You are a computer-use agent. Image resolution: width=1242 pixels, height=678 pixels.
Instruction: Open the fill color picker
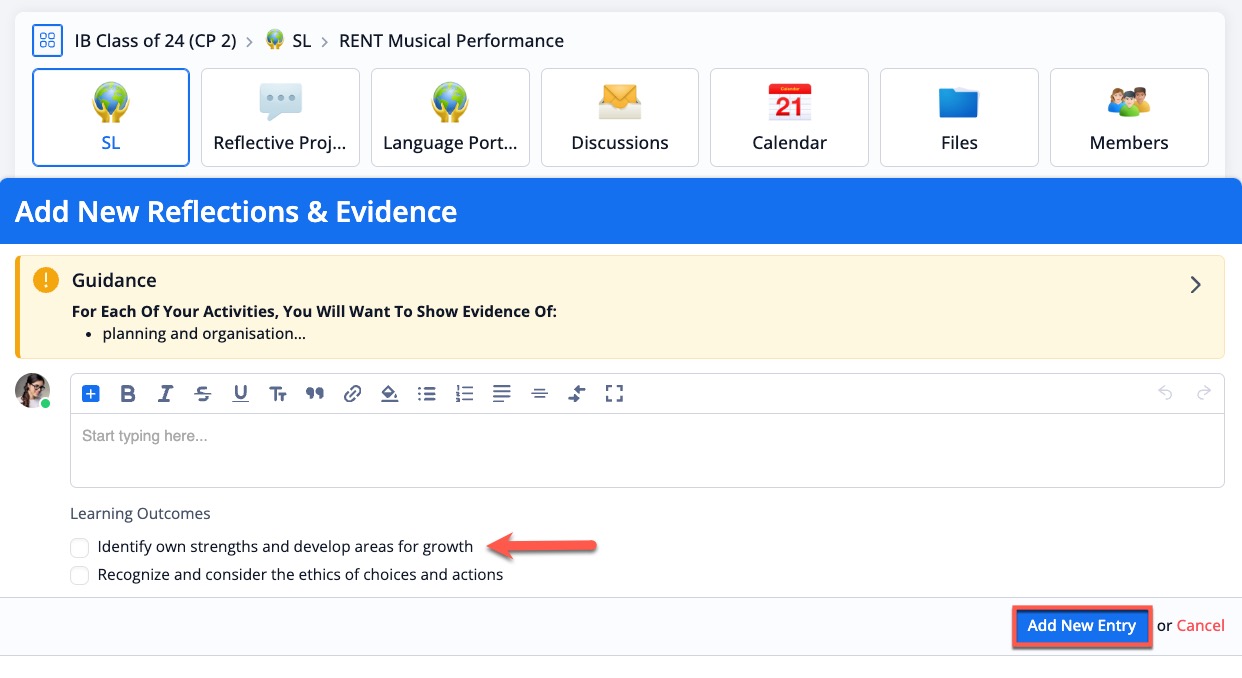tap(389, 394)
